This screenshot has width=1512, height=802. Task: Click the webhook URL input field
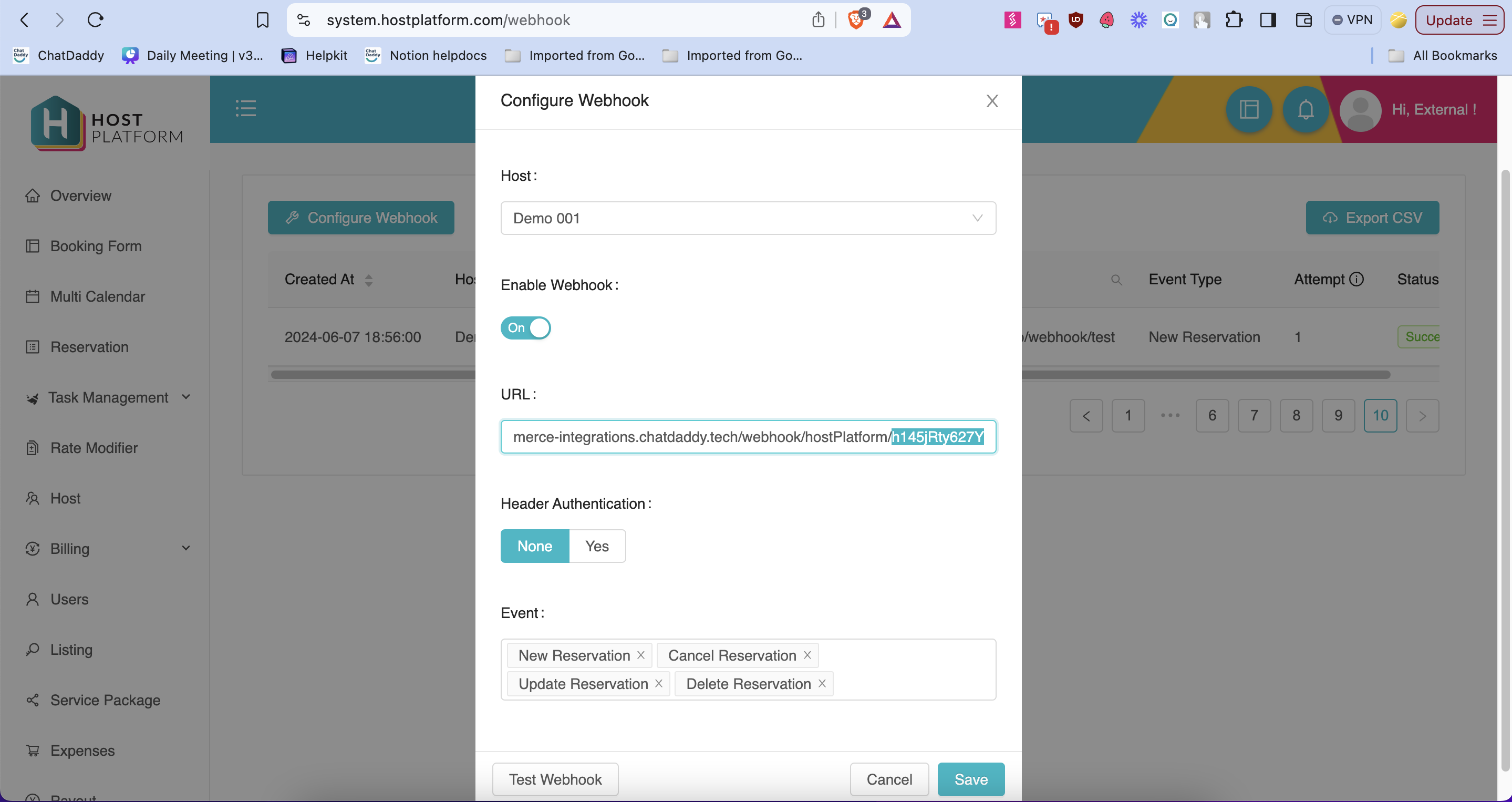point(748,437)
